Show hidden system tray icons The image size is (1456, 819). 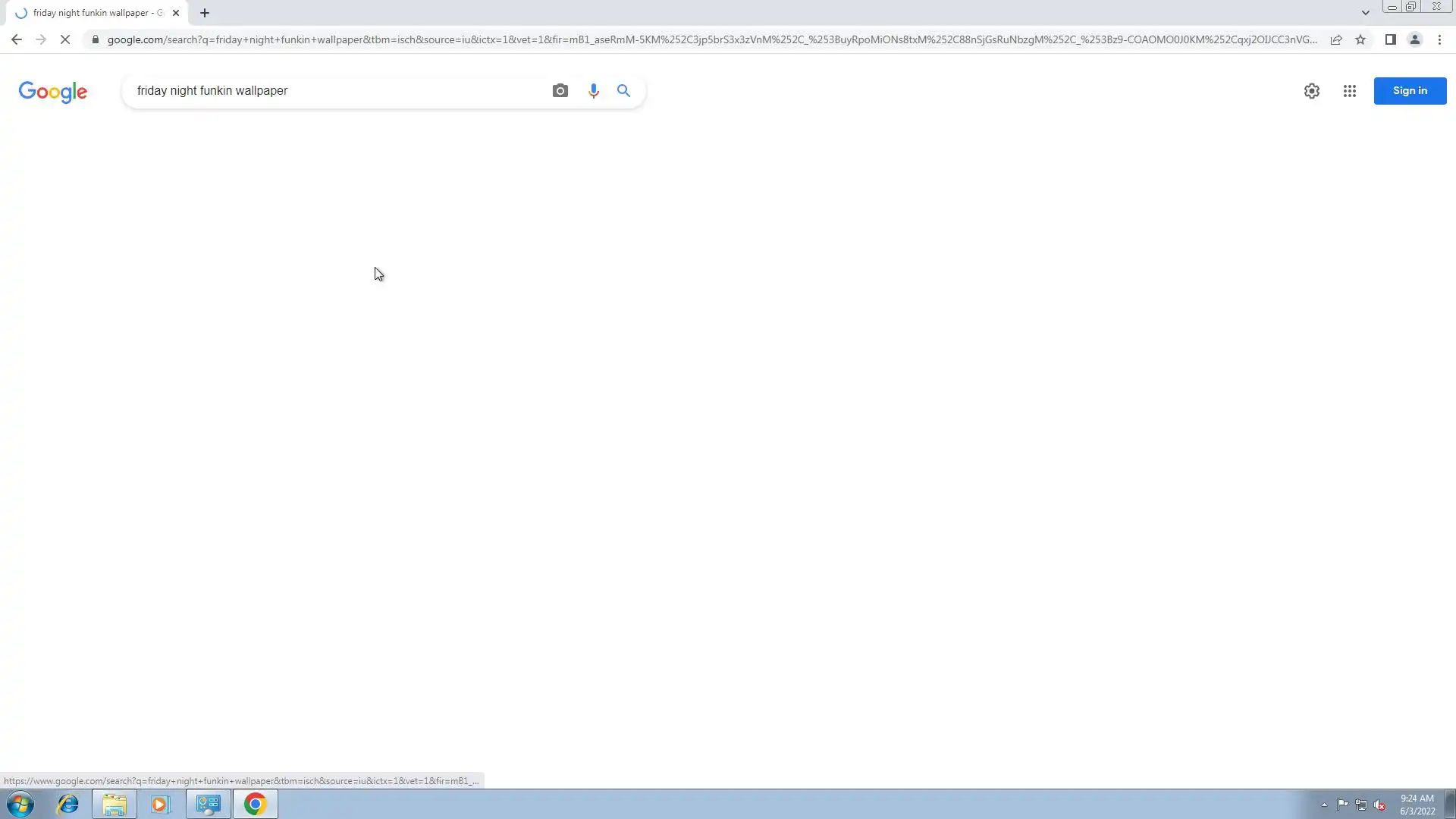(1324, 805)
